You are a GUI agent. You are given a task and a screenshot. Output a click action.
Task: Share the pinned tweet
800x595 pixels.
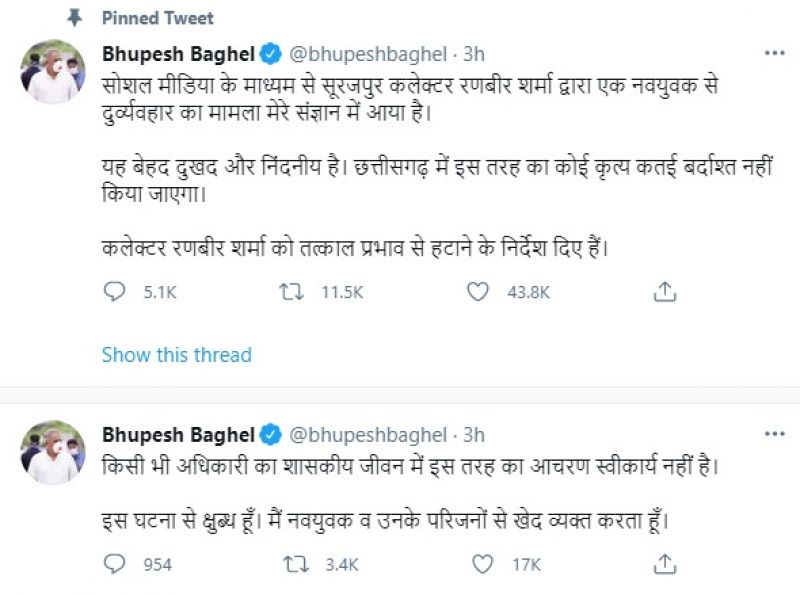[x=665, y=292]
